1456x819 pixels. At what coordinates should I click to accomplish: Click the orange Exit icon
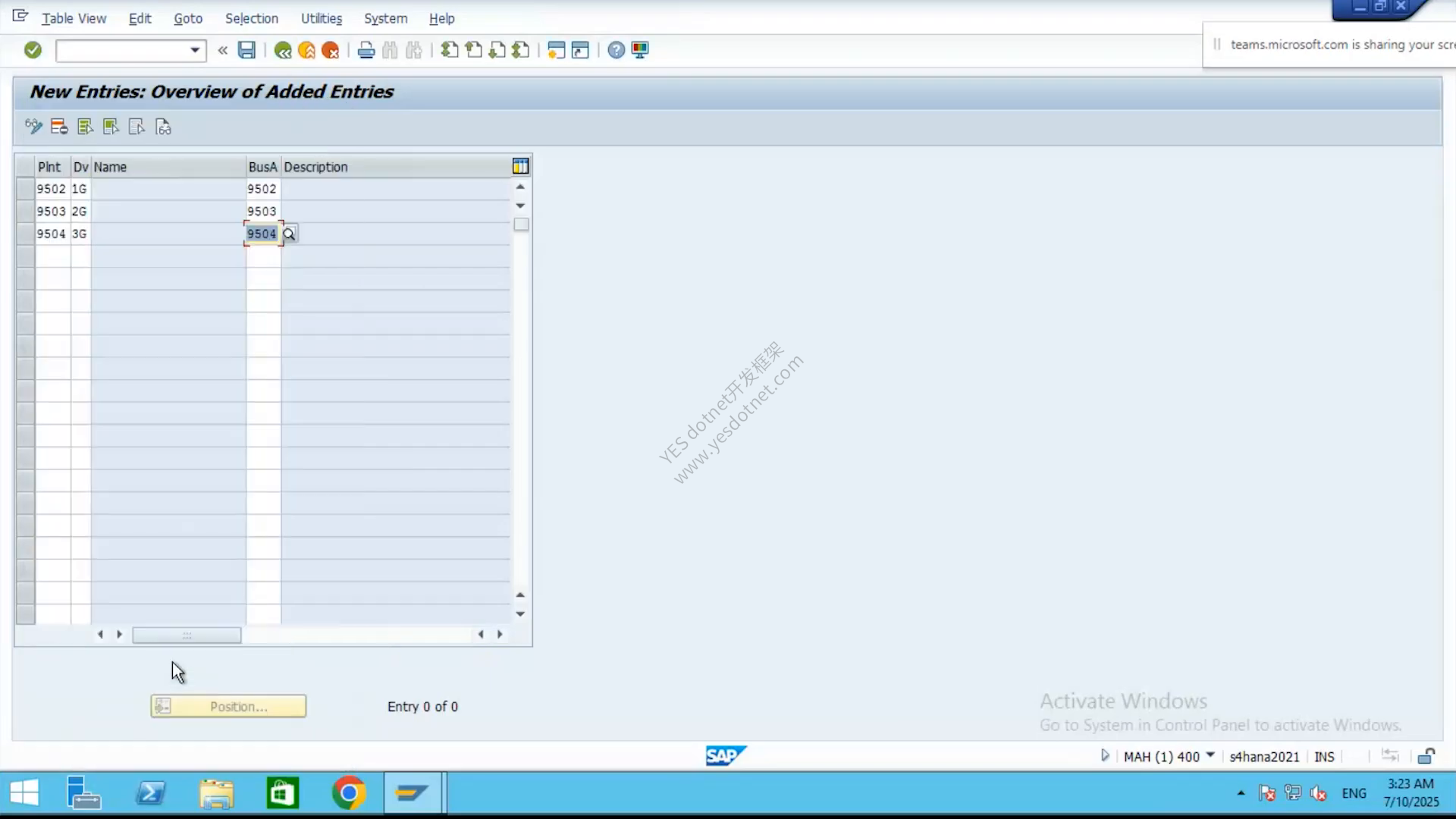tap(306, 50)
